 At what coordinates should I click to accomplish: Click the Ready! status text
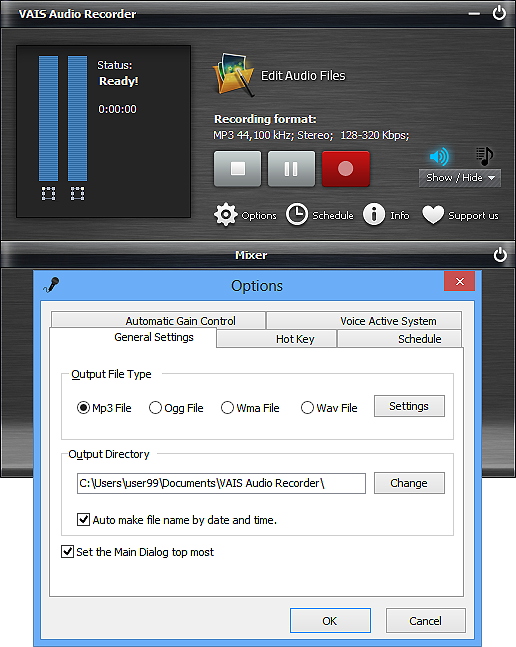pyautogui.click(x=118, y=81)
